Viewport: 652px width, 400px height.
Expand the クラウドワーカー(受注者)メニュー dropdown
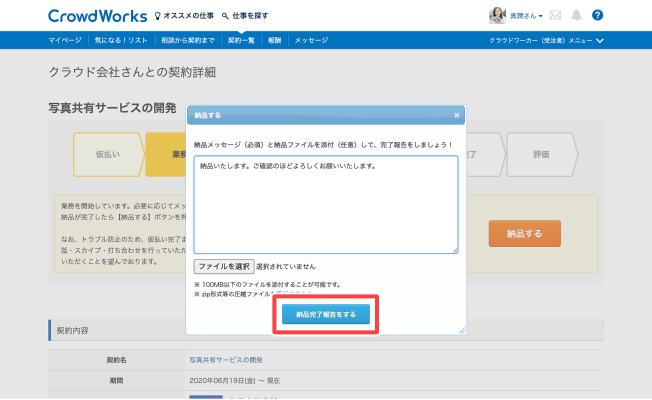(547, 40)
